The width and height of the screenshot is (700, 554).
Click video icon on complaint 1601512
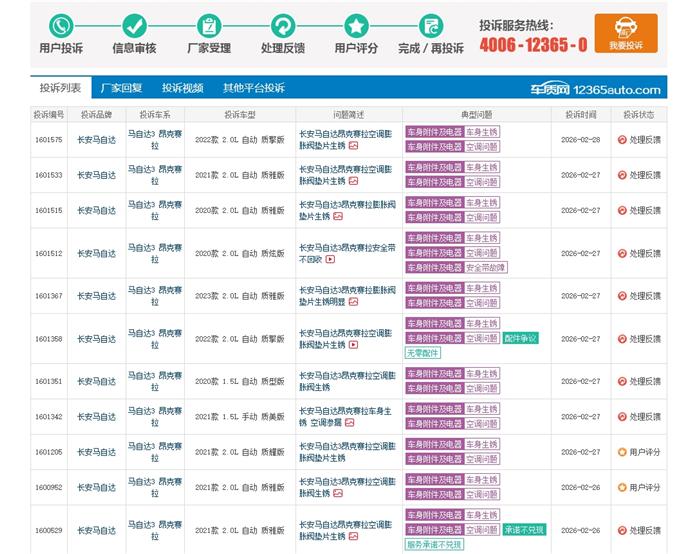(x=330, y=259)
